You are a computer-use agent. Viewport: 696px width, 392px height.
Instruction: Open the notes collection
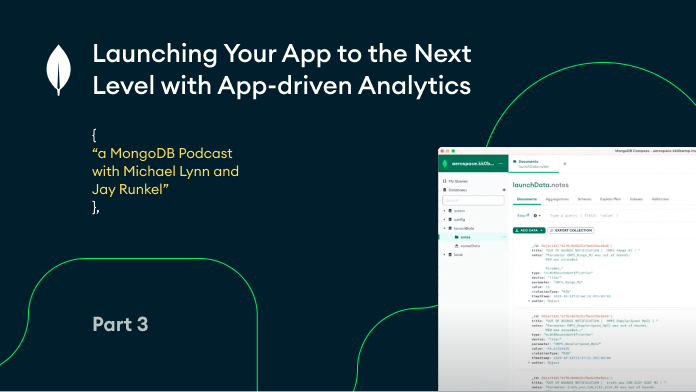coord(465,237)
